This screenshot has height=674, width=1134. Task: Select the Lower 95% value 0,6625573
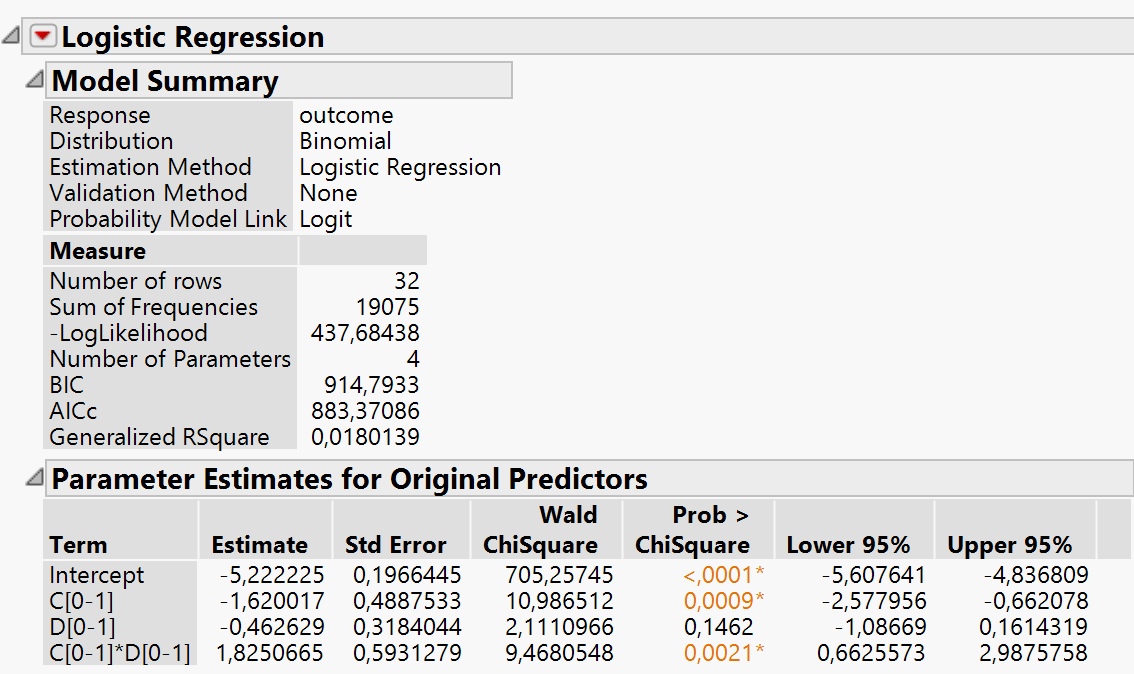click(871, 653)
